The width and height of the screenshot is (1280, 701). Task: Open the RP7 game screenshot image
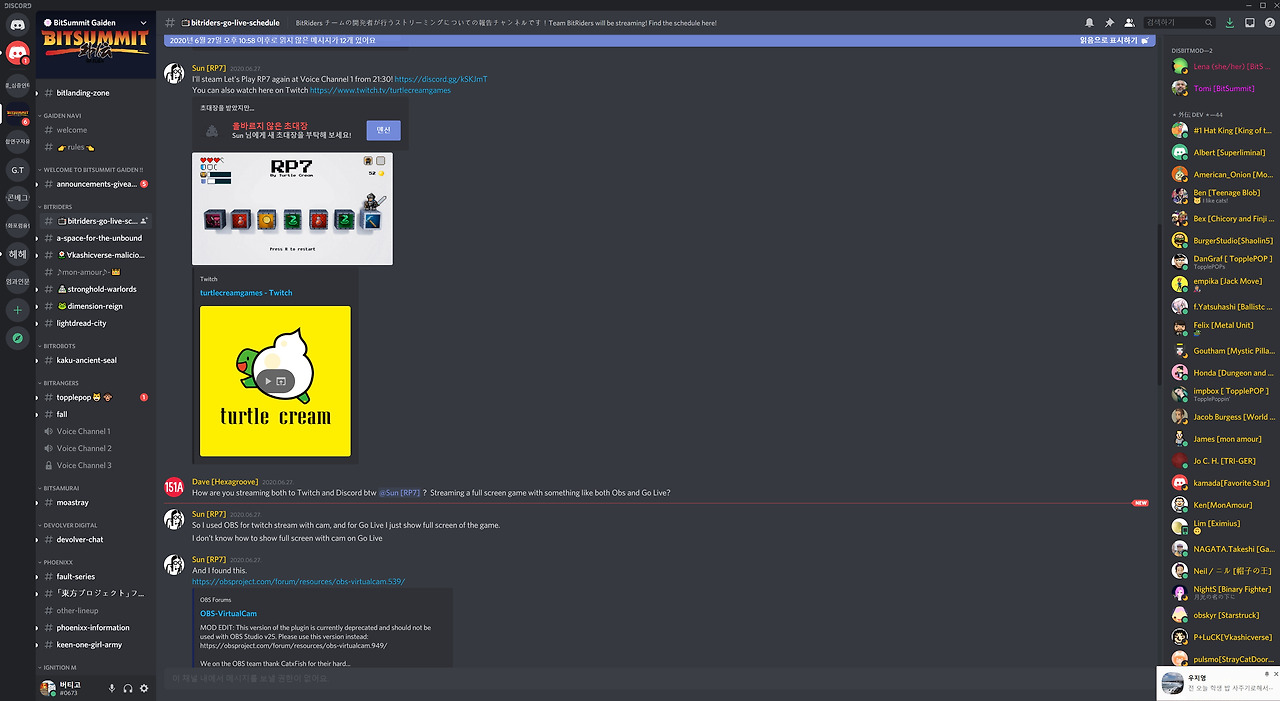(x=292, y=209)
